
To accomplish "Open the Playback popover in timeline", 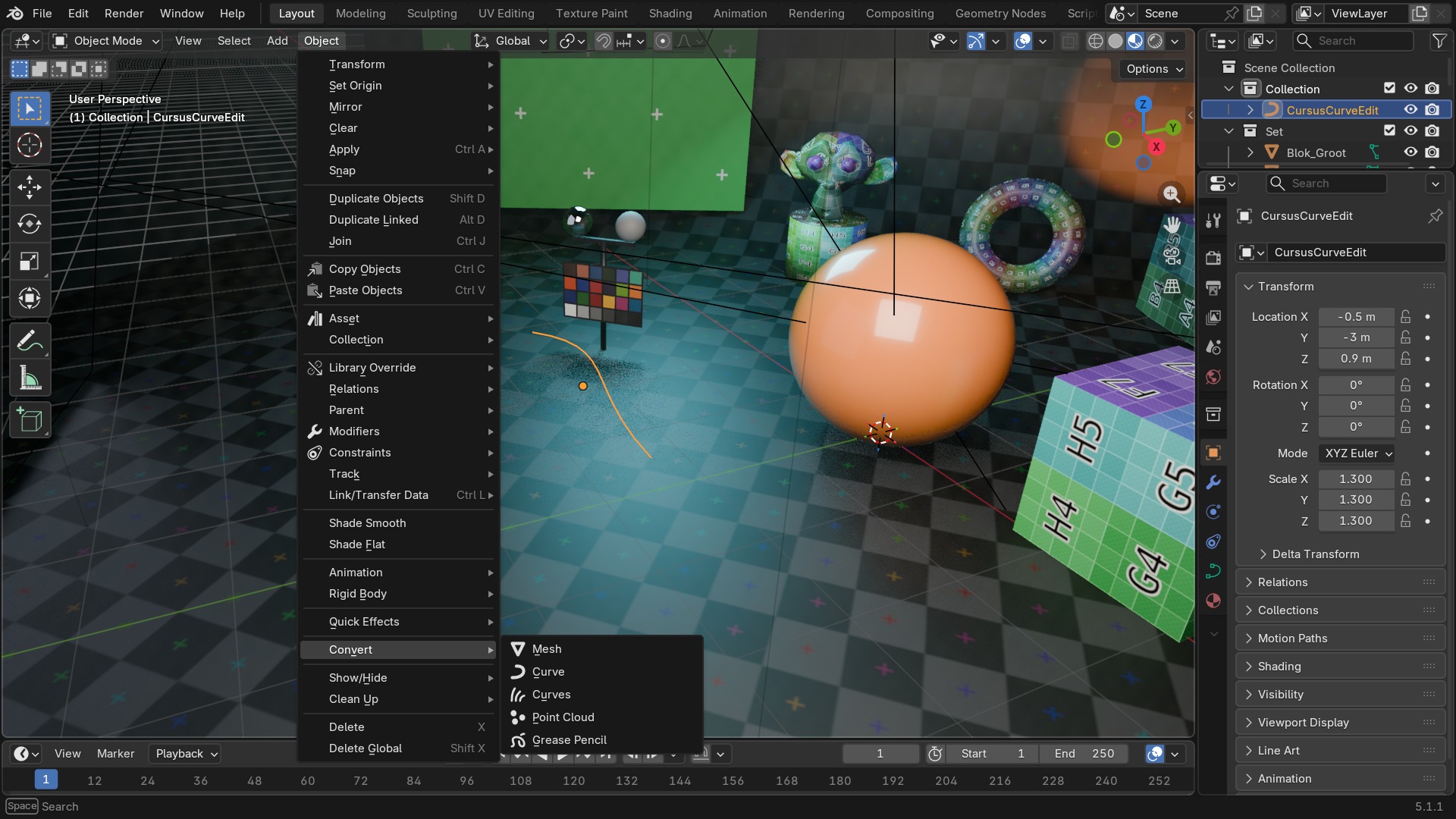I will tap(186, 754).
